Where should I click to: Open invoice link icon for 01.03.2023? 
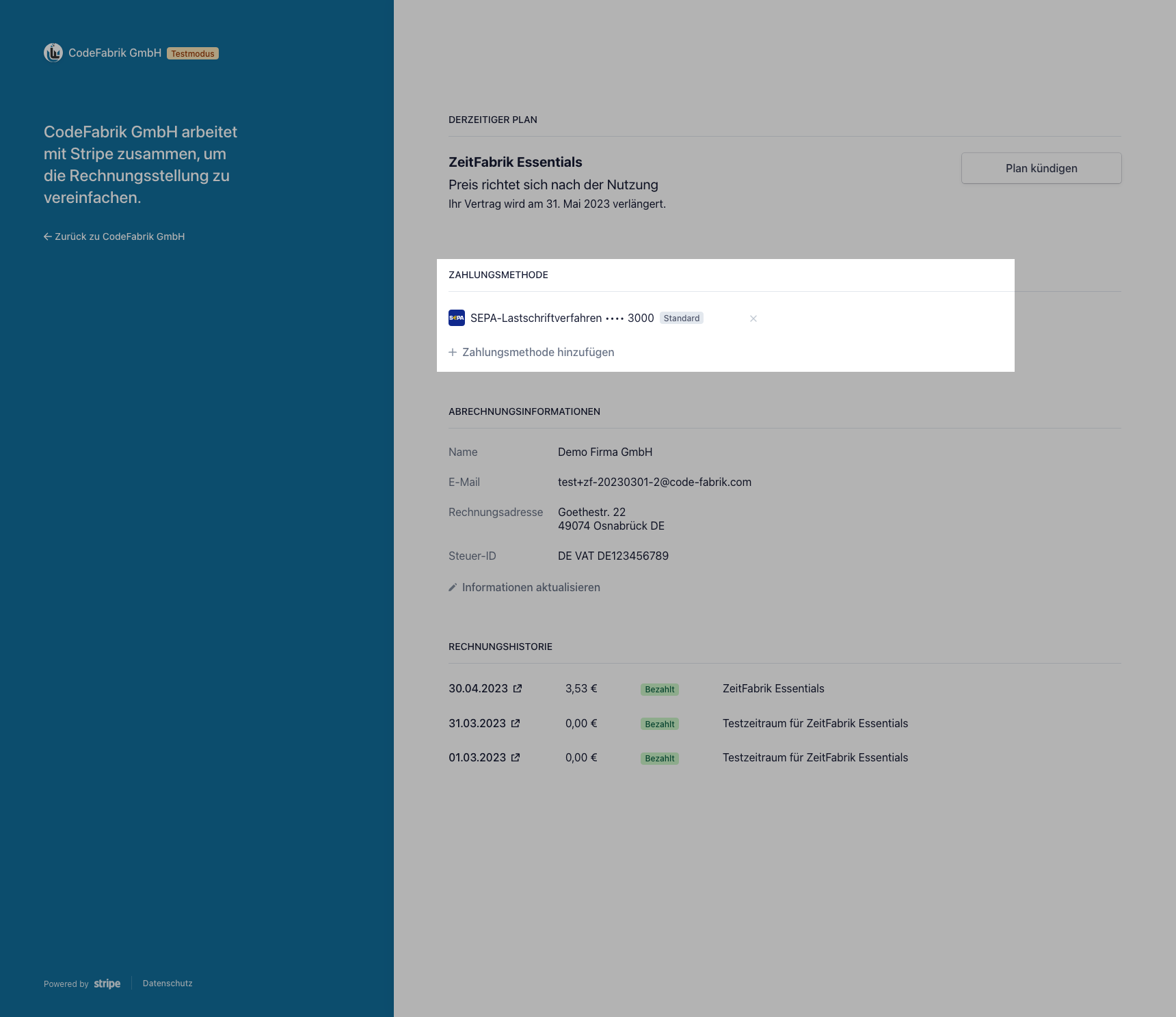(x=516, y=757)
